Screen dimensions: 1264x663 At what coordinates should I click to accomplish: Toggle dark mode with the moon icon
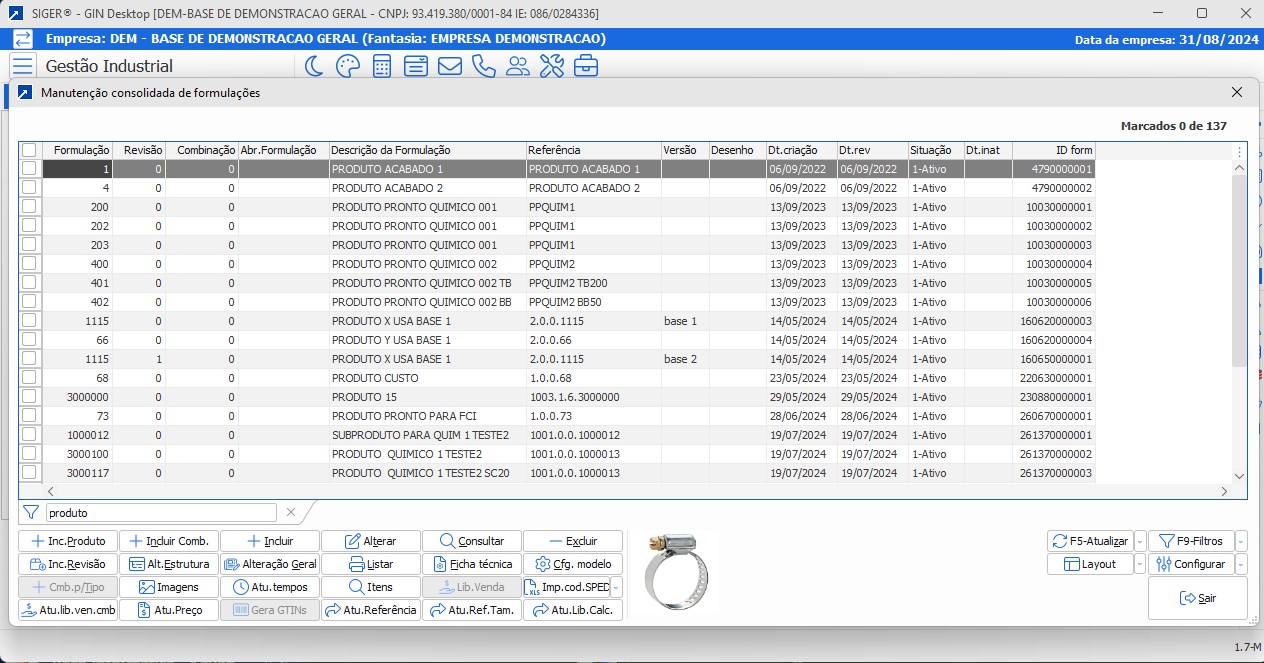click(x=314, y=66)
